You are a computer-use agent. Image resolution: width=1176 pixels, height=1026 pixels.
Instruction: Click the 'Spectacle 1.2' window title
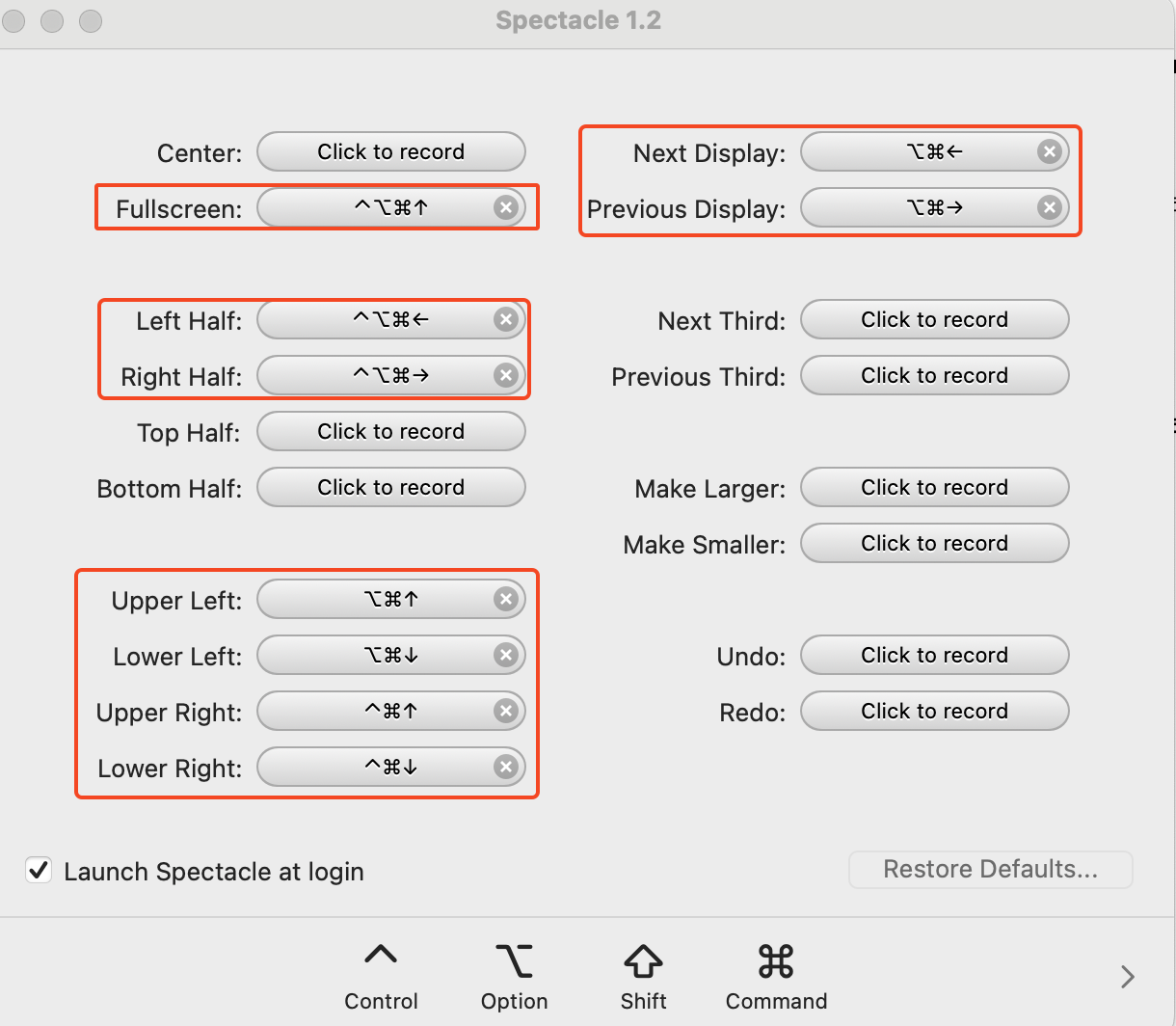[578, 20]
